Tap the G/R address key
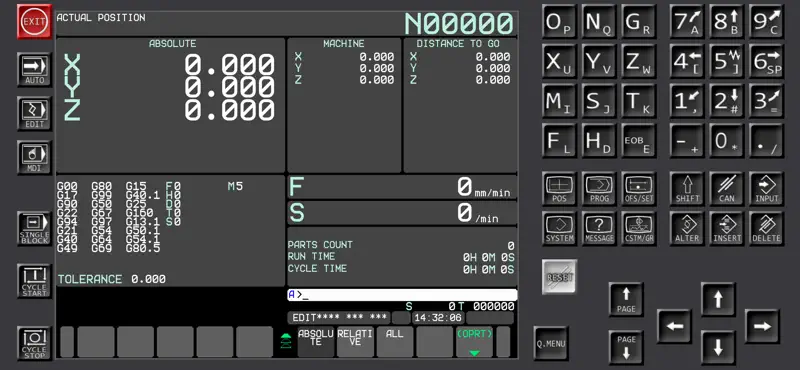Screen dimensions: 800x370 click(x=639, y=21)
